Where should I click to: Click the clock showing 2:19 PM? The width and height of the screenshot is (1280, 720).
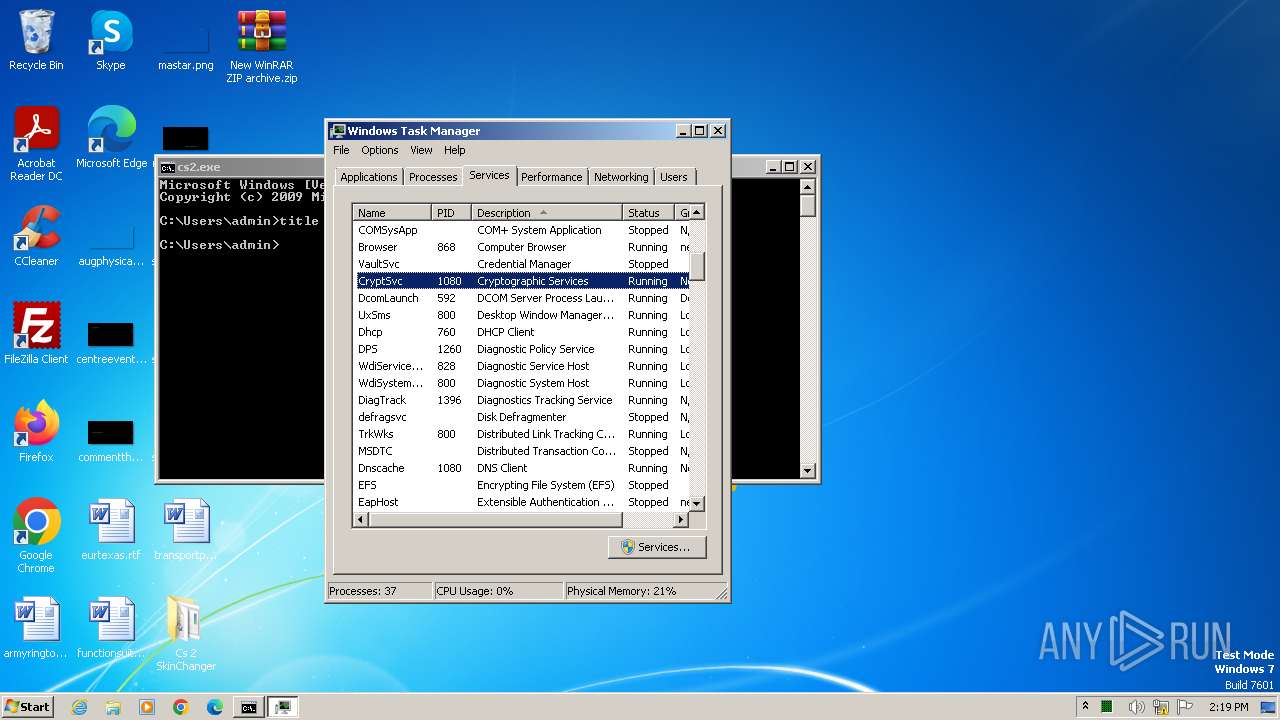tap(1228, 707)
